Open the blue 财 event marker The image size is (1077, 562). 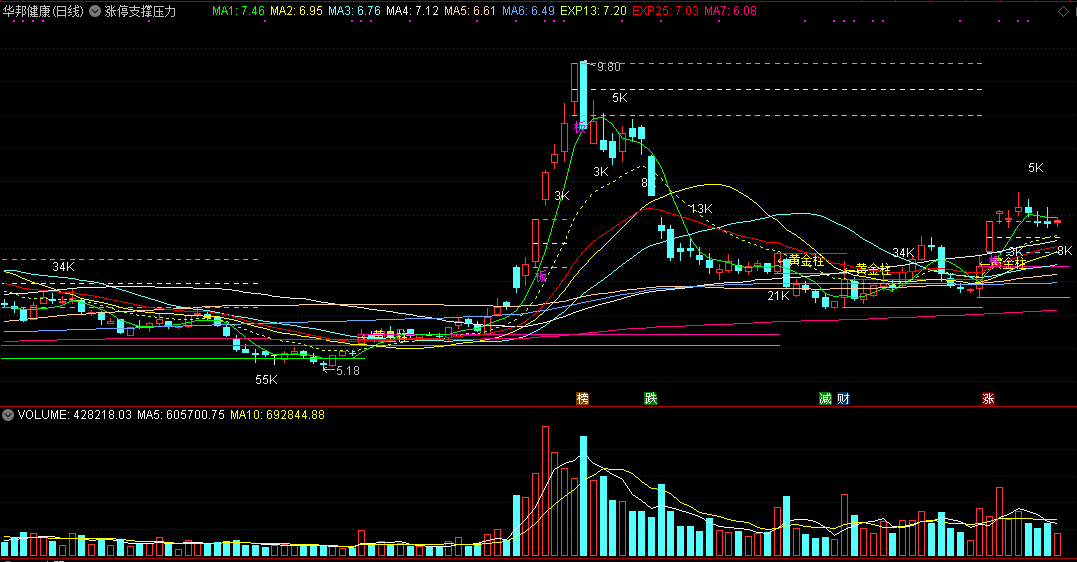click(x=843, y=398)
